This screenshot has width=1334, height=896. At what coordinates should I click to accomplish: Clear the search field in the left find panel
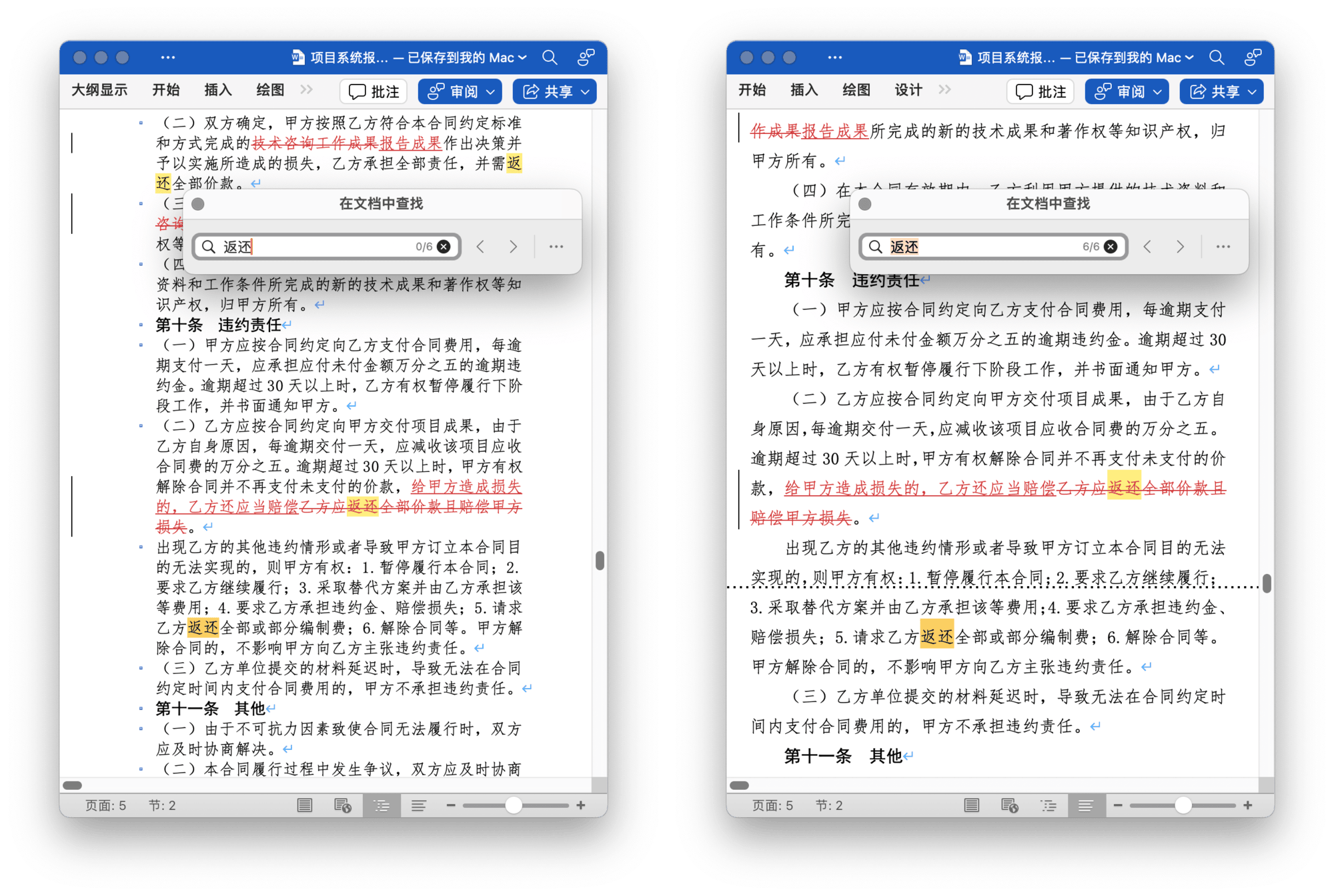(x=444, y=247)
